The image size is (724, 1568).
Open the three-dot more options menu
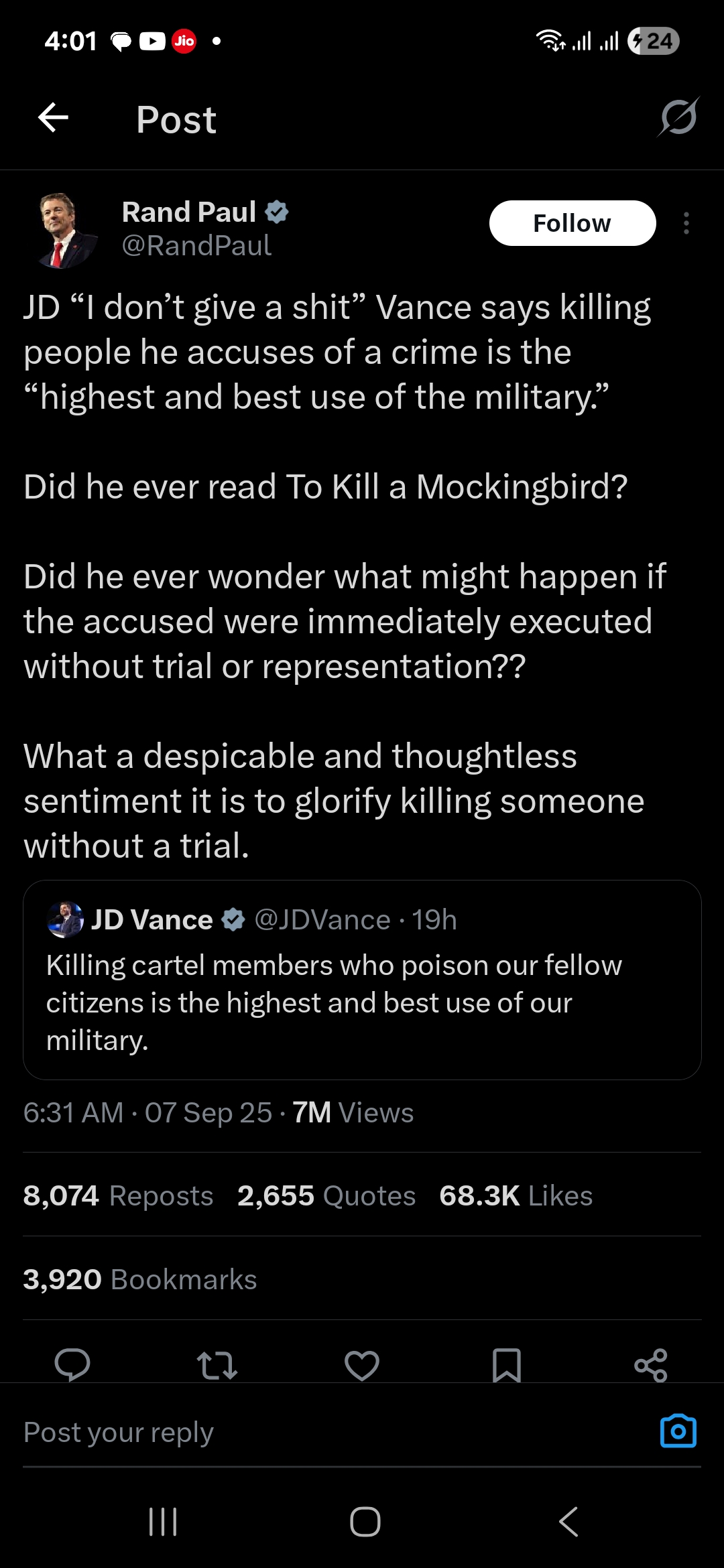tap(686, 223)
